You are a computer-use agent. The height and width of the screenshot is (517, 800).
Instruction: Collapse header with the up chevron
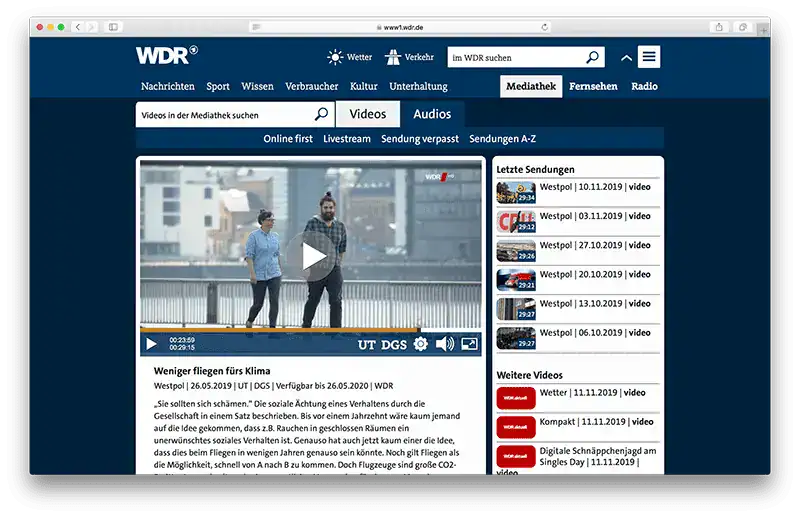627,58
